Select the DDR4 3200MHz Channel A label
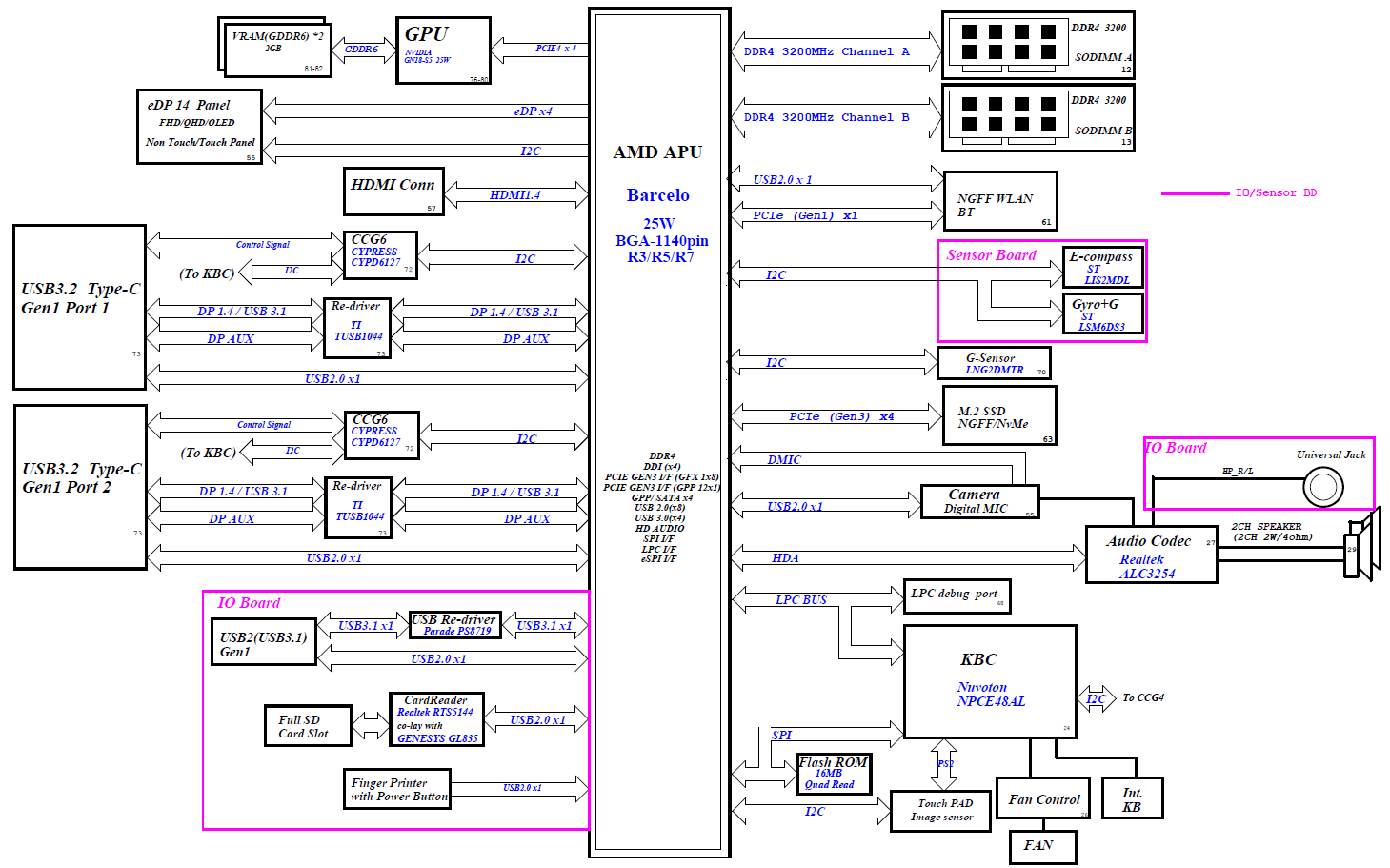This screenshot has width=1390, height=868. pos(826,51)
